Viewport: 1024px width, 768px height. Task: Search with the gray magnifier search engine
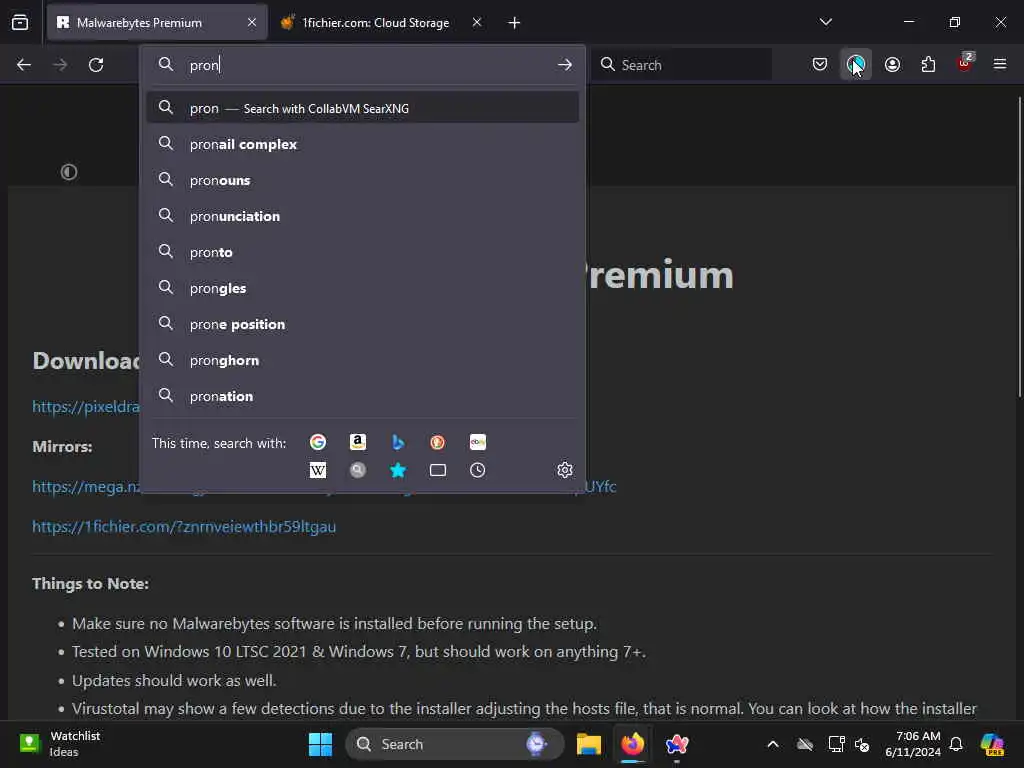coord(358,470)
